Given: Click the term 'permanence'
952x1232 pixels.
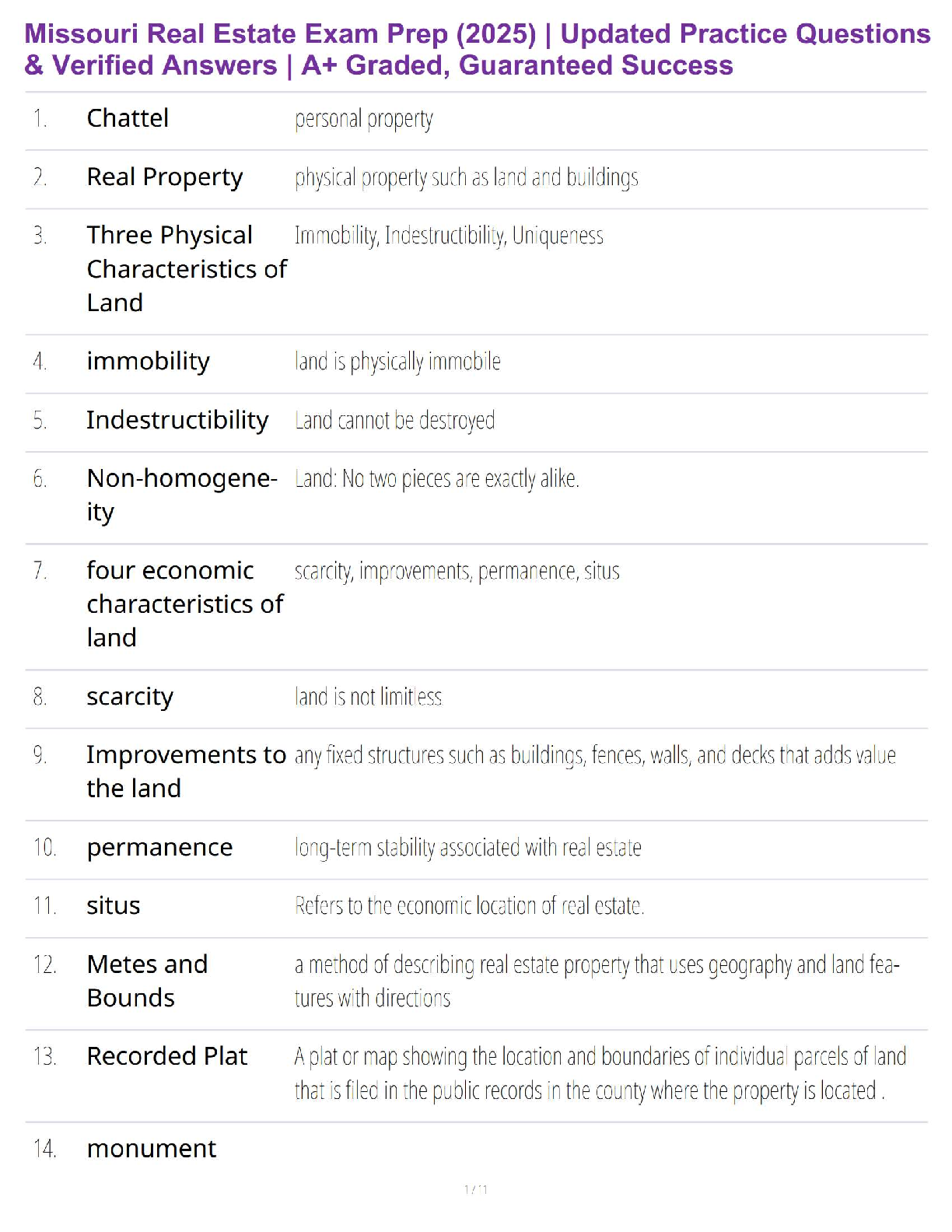Looking at the screenshot, I should (x=159, y=847).
